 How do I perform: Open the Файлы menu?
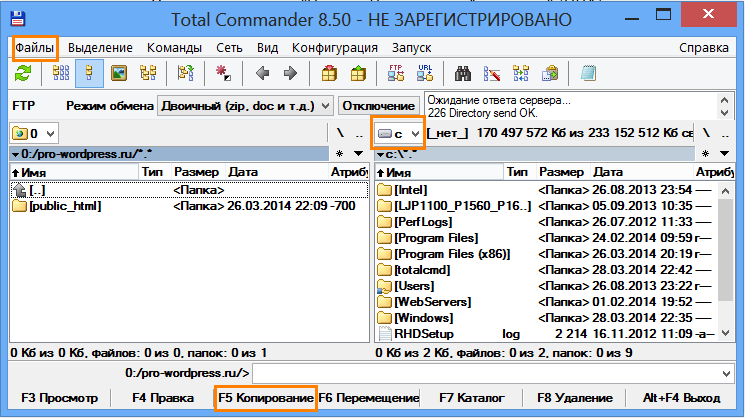click(34, 48)
